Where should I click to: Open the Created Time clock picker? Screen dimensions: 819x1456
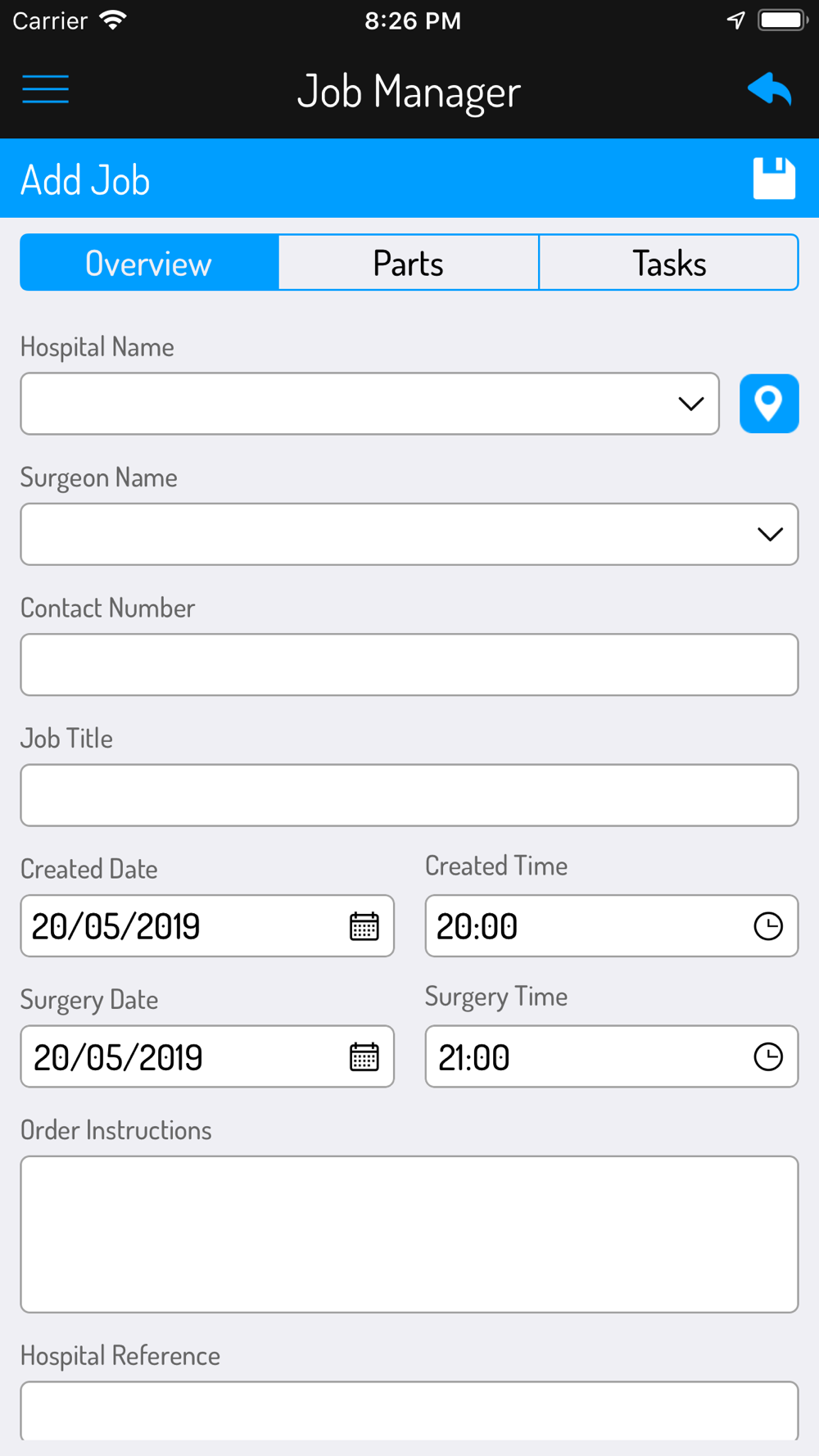click(x=768, y=926)
